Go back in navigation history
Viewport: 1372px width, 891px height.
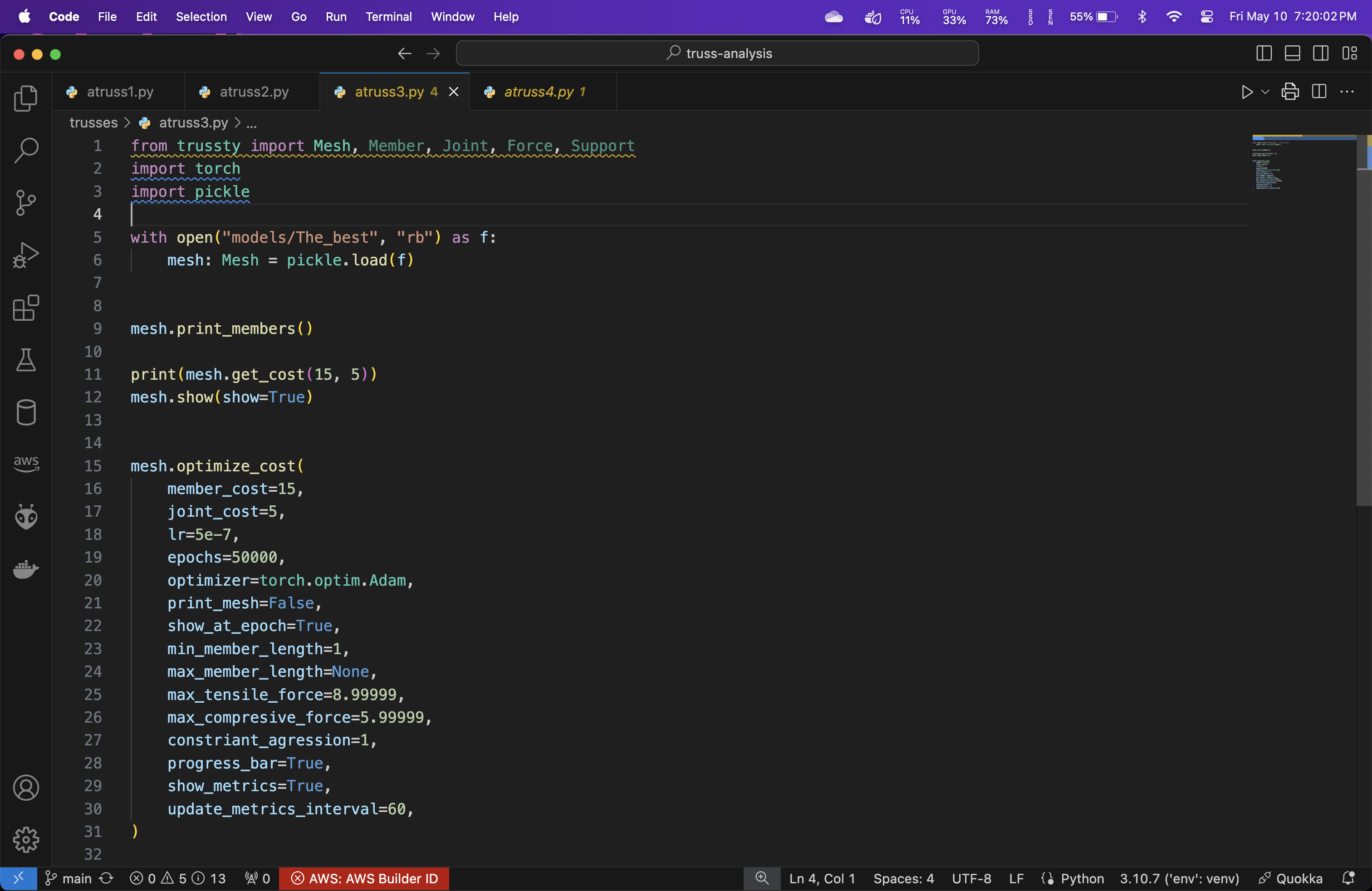pyautogui.click(x=405, y=54)
